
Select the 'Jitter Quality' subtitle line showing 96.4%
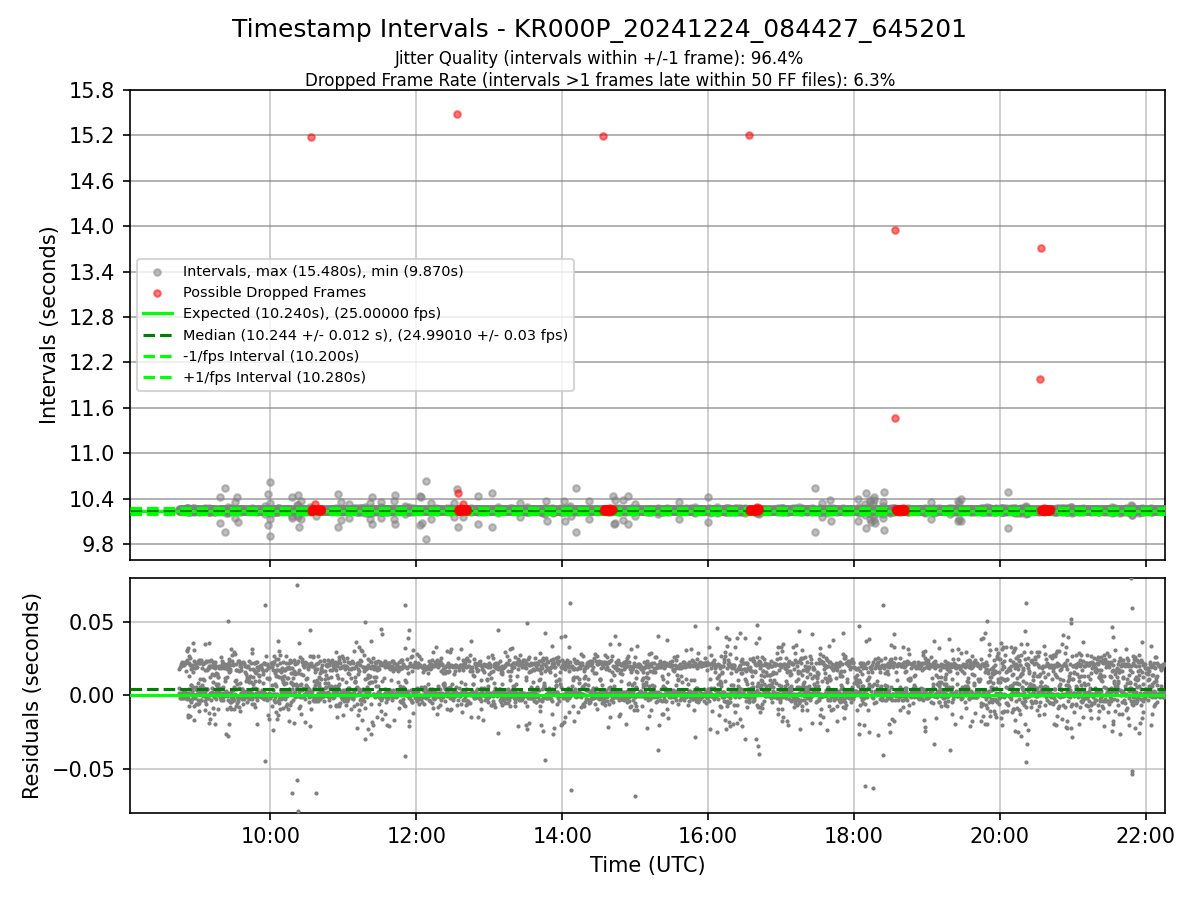(599, 58)
